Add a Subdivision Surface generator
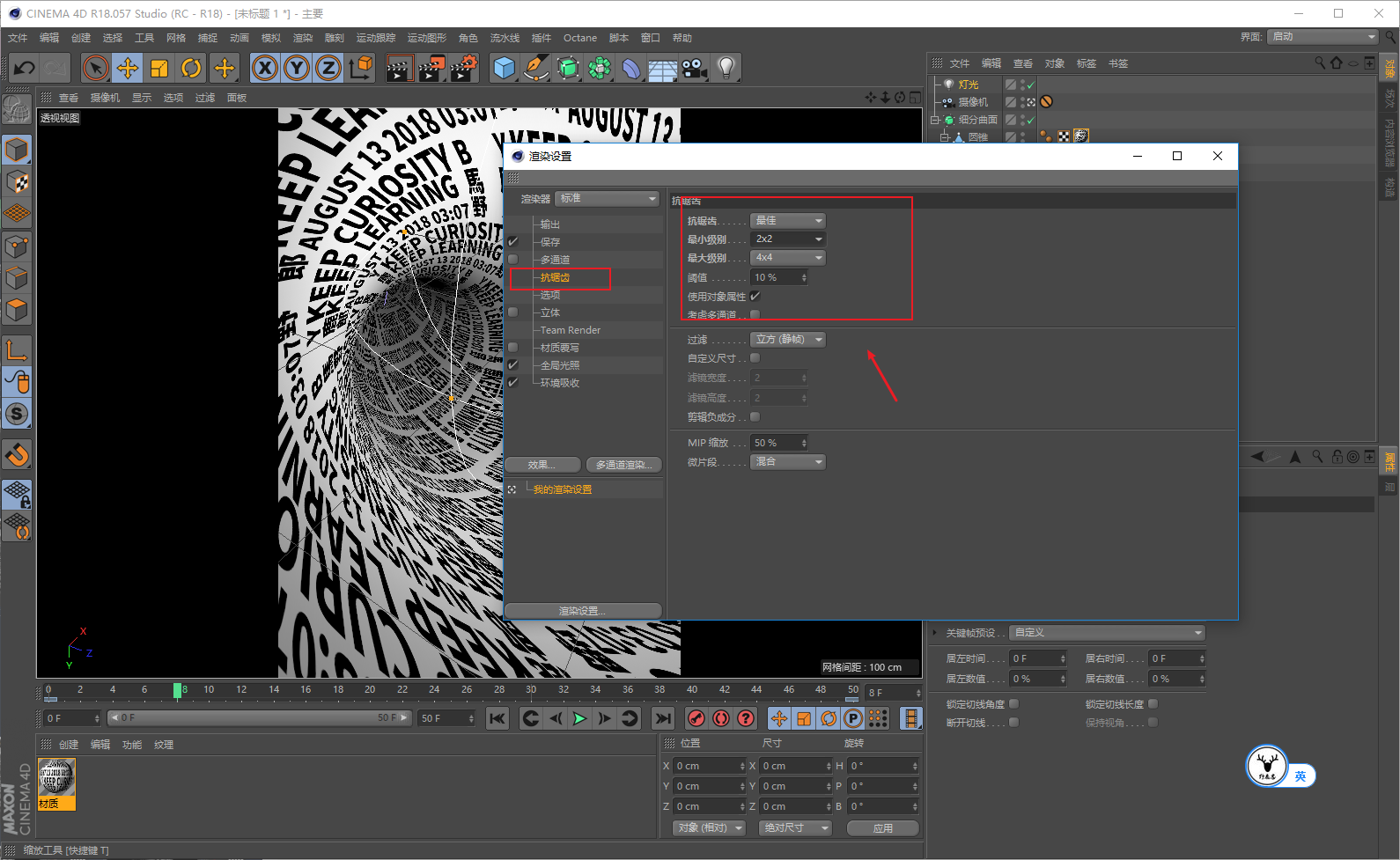 [x=568, y=68]
